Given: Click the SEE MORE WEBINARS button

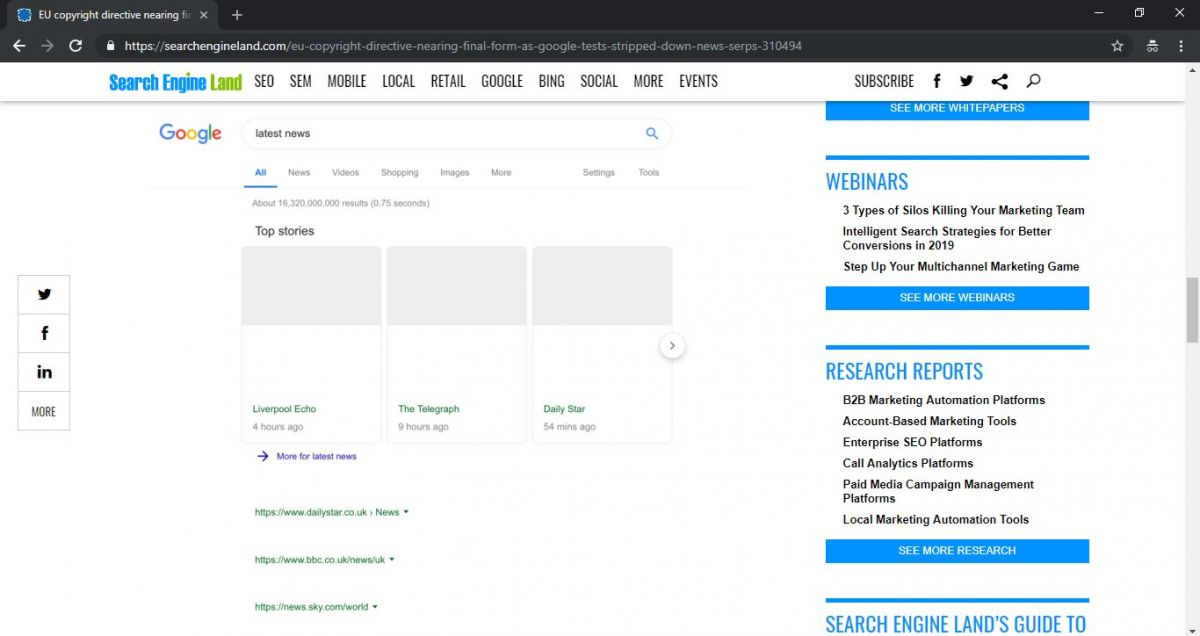Looking at the screenshot, I should pyautogui.click(x=956, y=298).
